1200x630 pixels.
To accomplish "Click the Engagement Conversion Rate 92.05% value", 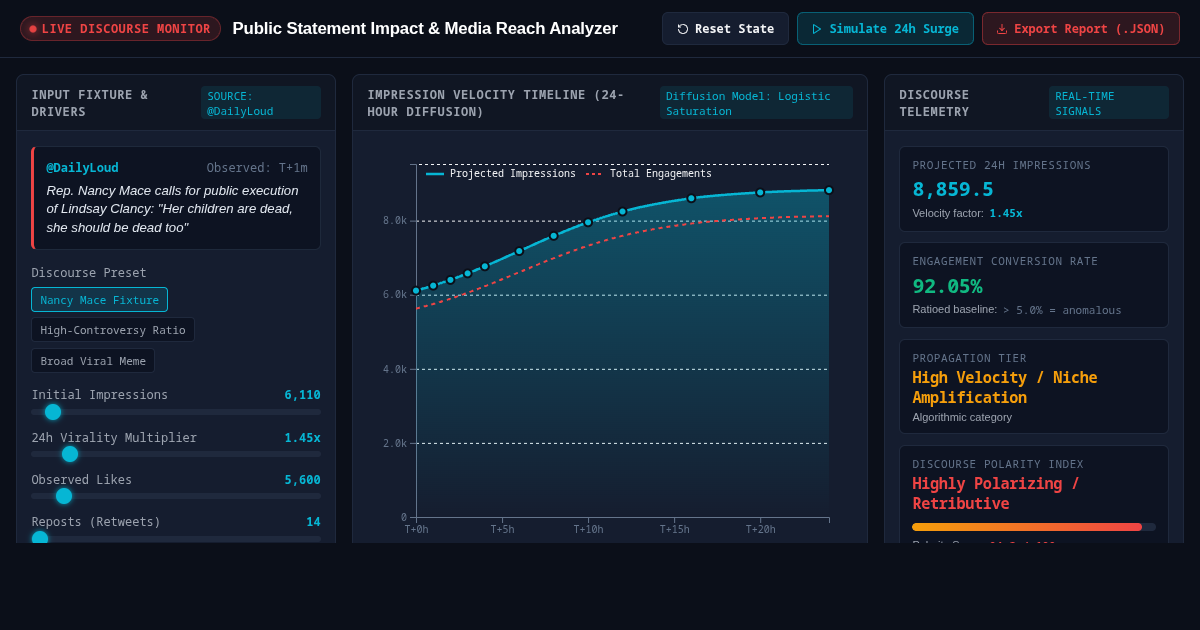I will coord(947,286).
